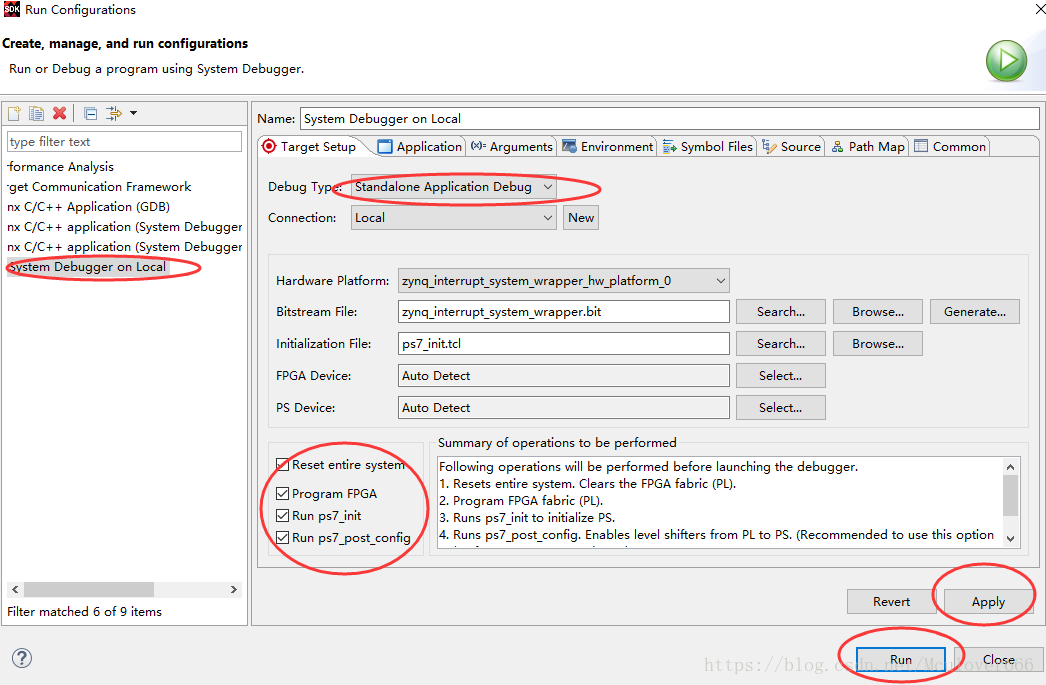Screen dimensions: 1046x685
Task: Click the green Run icon in header
Action: click(x=1006, y=61)
